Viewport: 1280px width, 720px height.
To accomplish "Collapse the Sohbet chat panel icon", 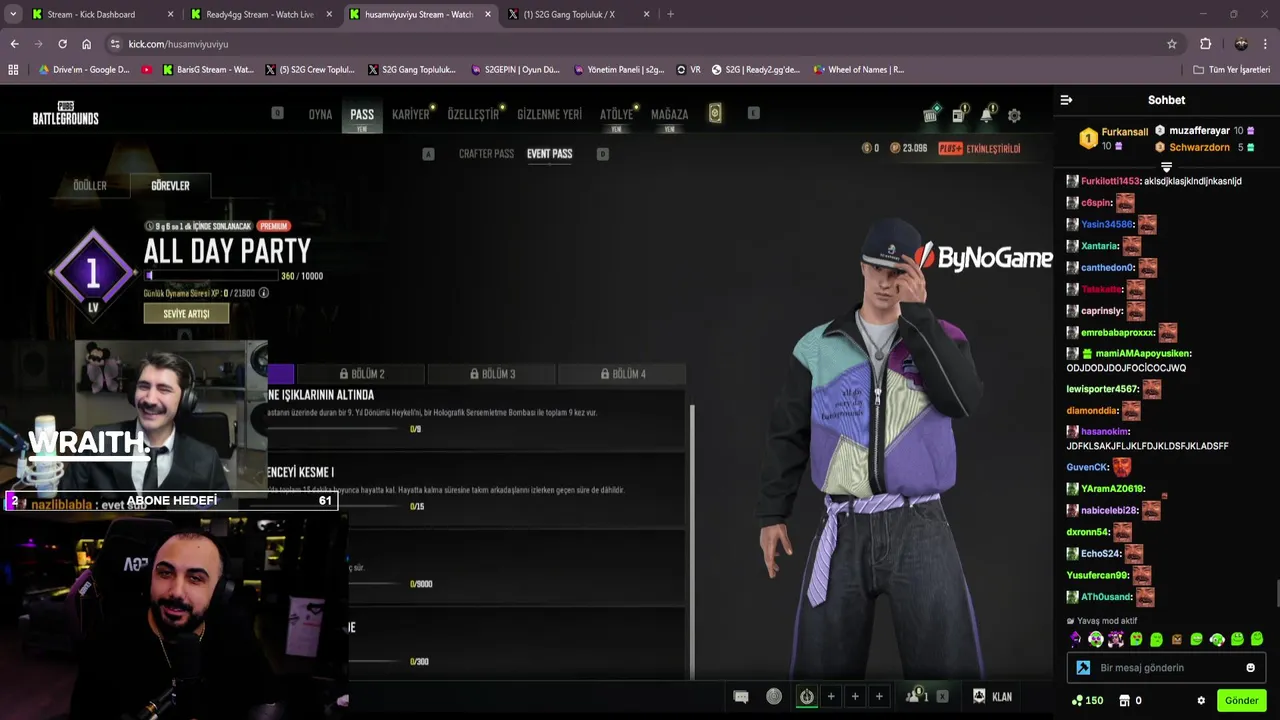I will (x=1066, y=100).
